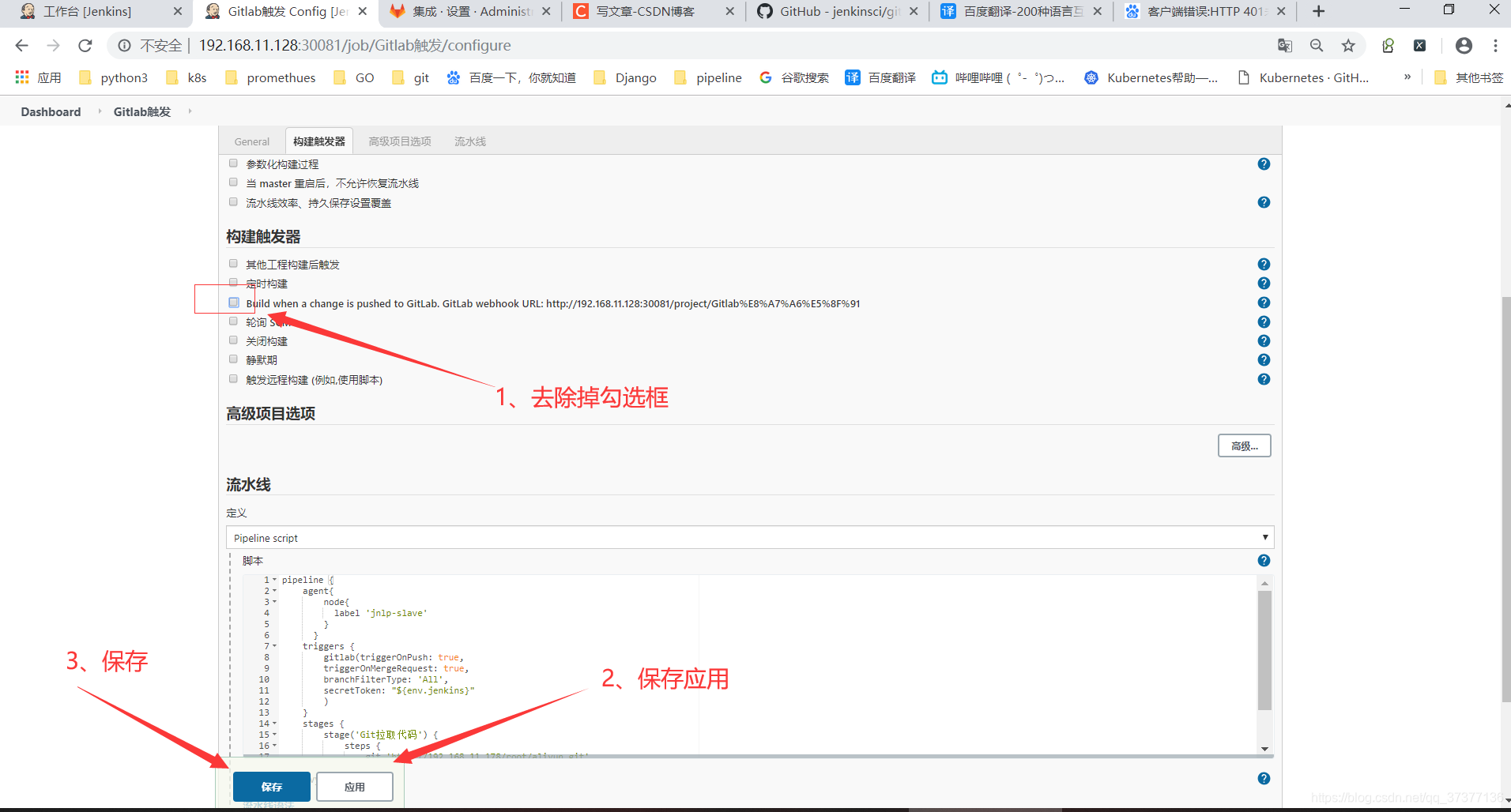Viewport: 1511px width, 812px height.
Task: Toggle master 重启后不允许恢复流水线 checkbox
Action: [233, 182]
